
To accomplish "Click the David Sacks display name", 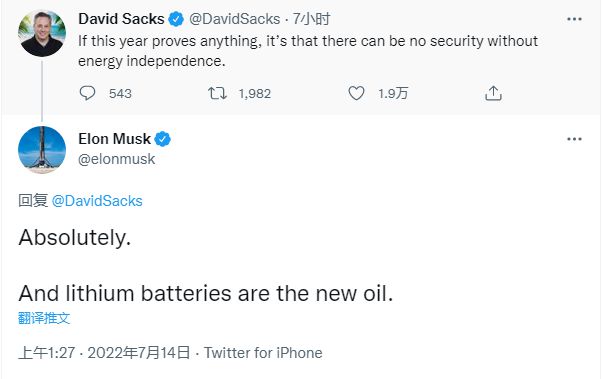I will click(x=121, y=19).
